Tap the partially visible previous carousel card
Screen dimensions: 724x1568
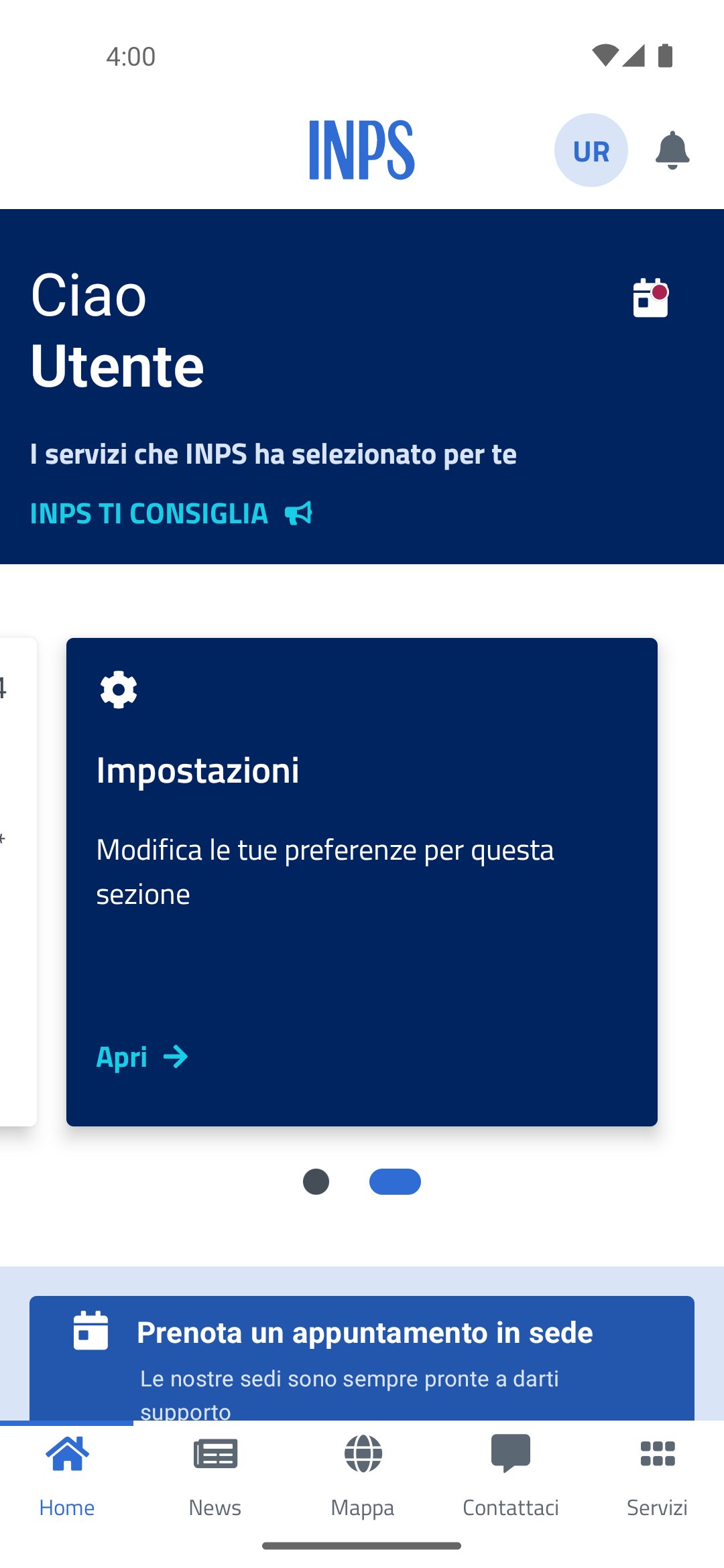[x=17, y=881]
